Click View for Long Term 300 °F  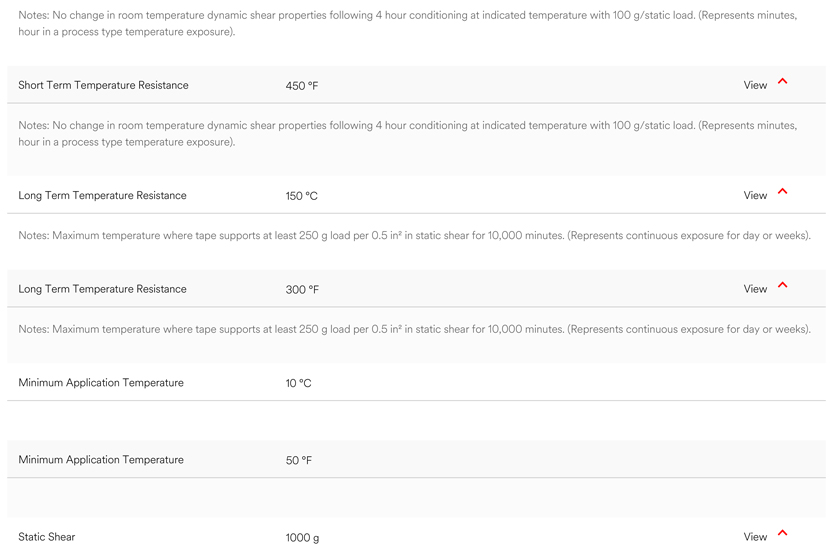click(x=755, y=289)
